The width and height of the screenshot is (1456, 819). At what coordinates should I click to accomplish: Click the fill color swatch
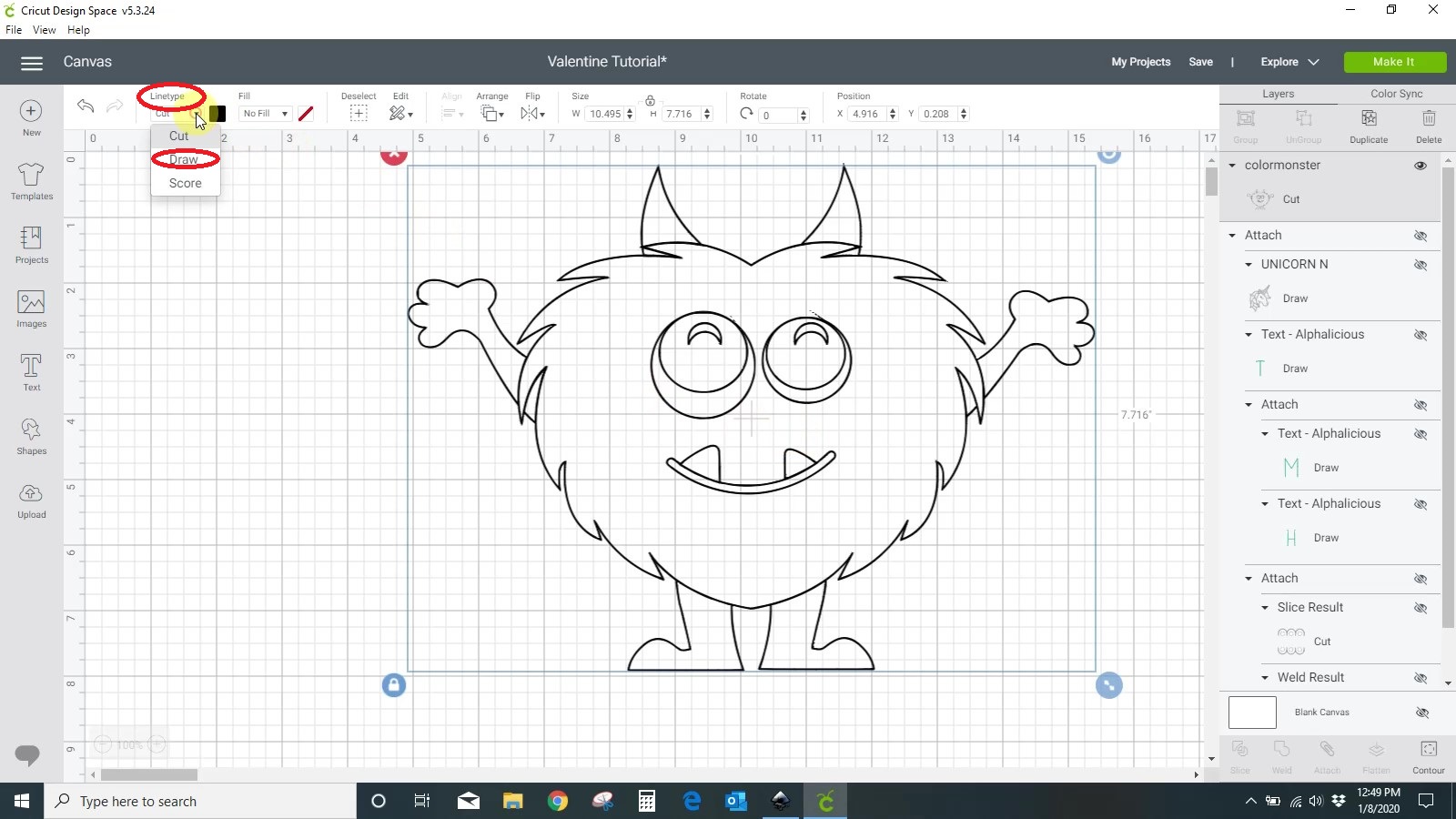tap(306, 114)
